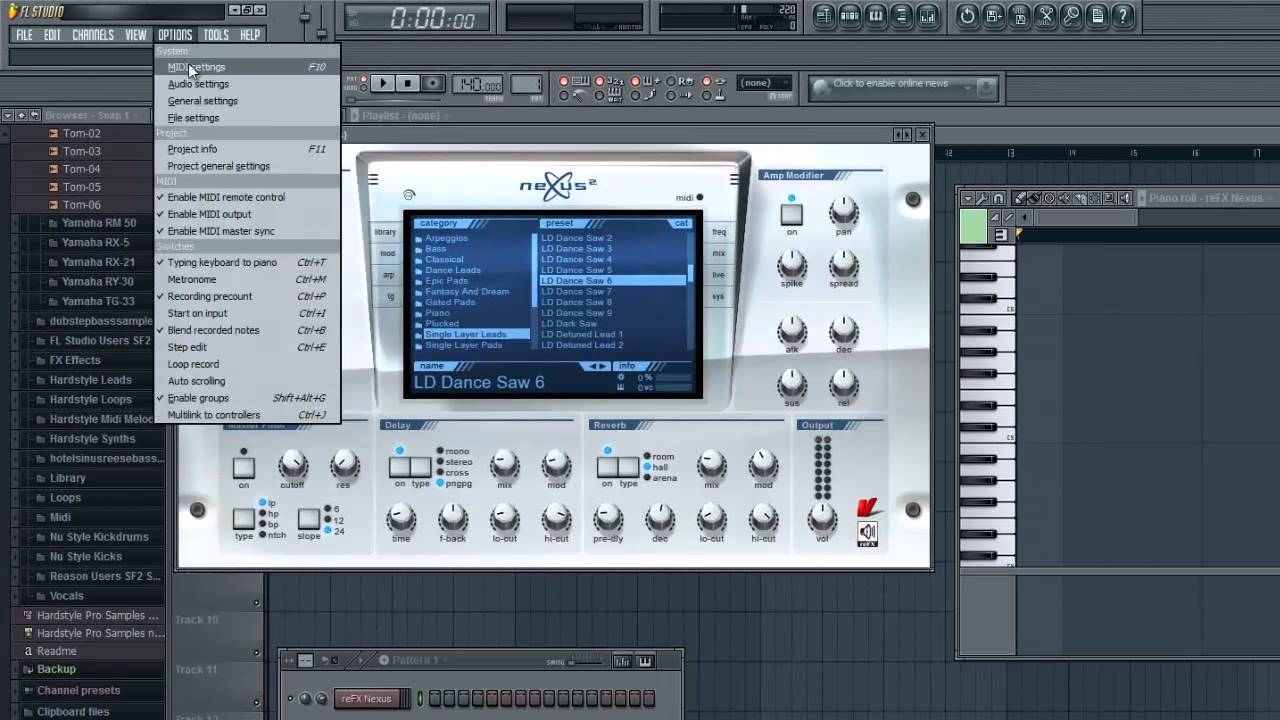1280x720 pixels.
Task: Show the Step Sequencer from toolbar
Action: (850, 15)
